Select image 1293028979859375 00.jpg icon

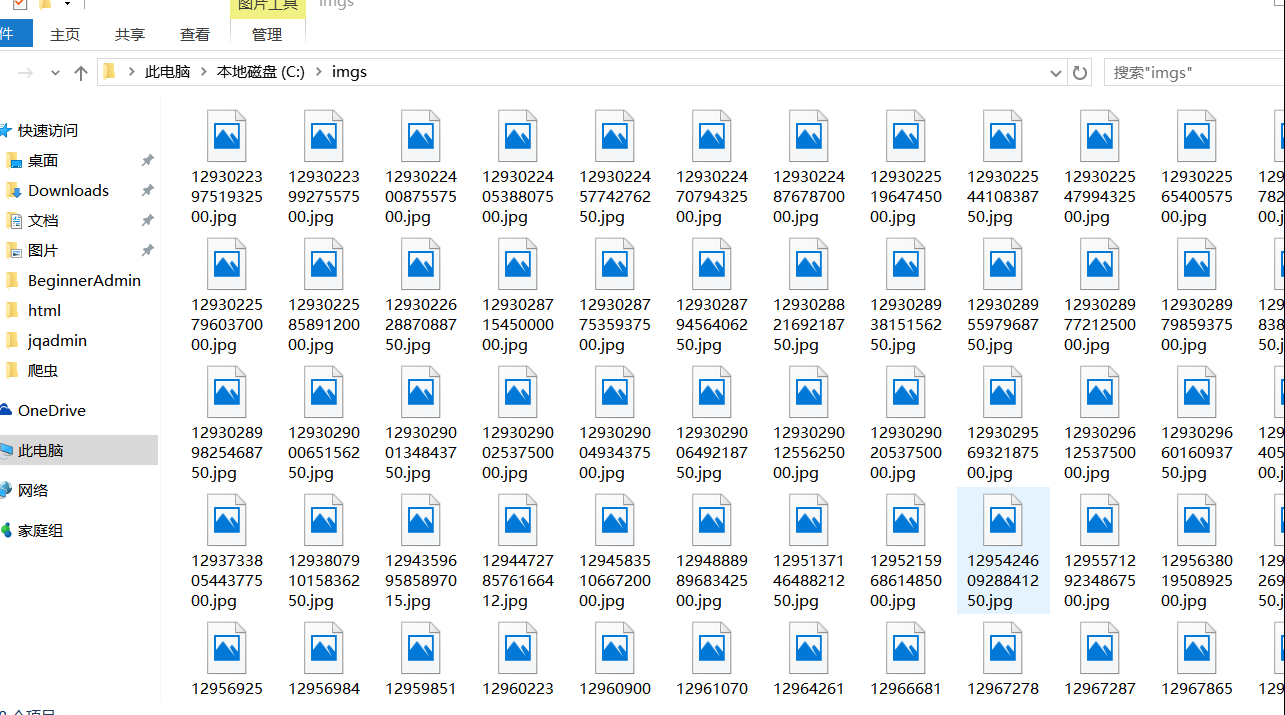pyautogui.click(x=1197, y=264)
